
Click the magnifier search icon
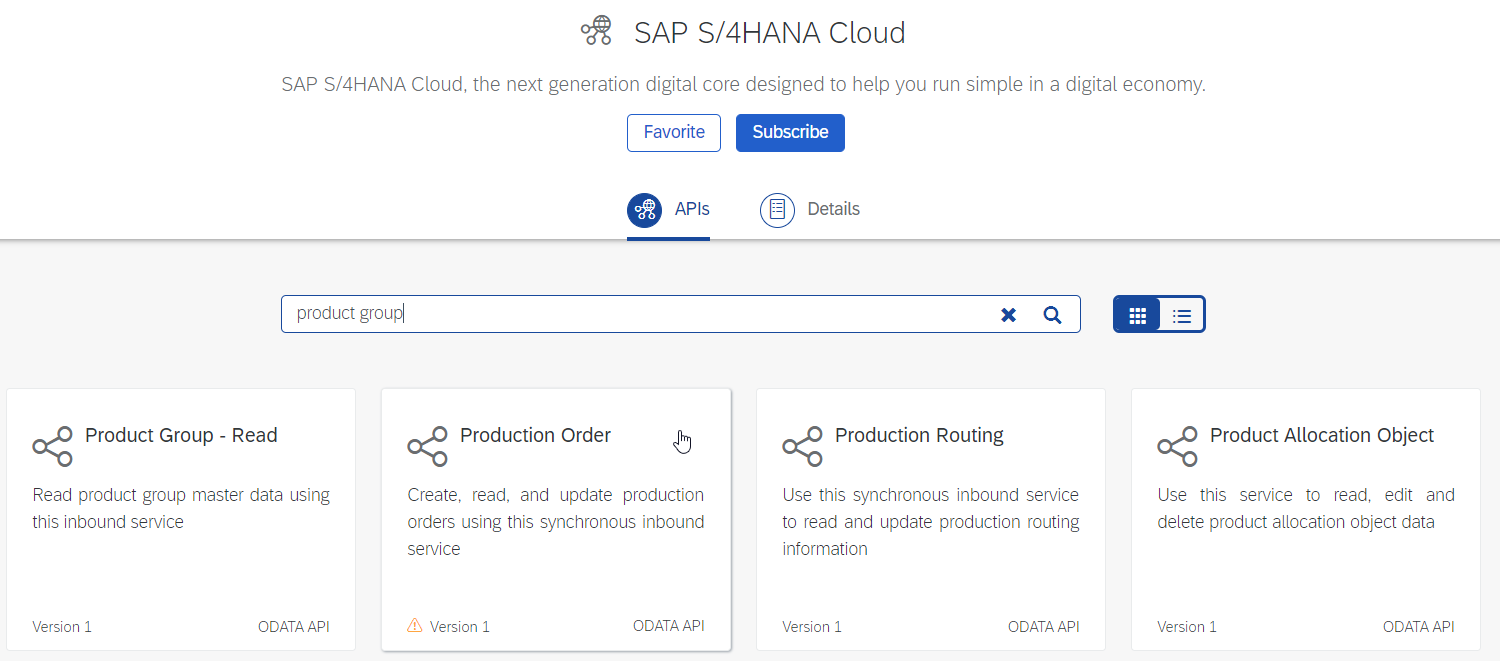(x=1052, y=315)
